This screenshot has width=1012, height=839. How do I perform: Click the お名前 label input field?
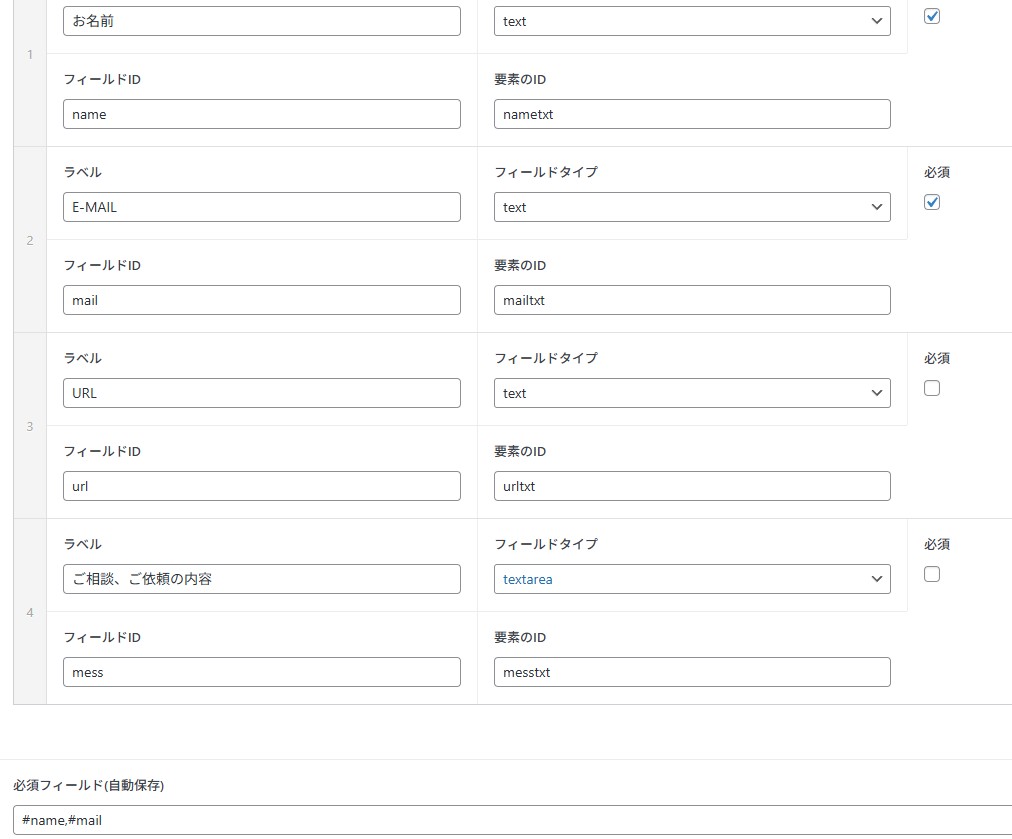(261, 21)
